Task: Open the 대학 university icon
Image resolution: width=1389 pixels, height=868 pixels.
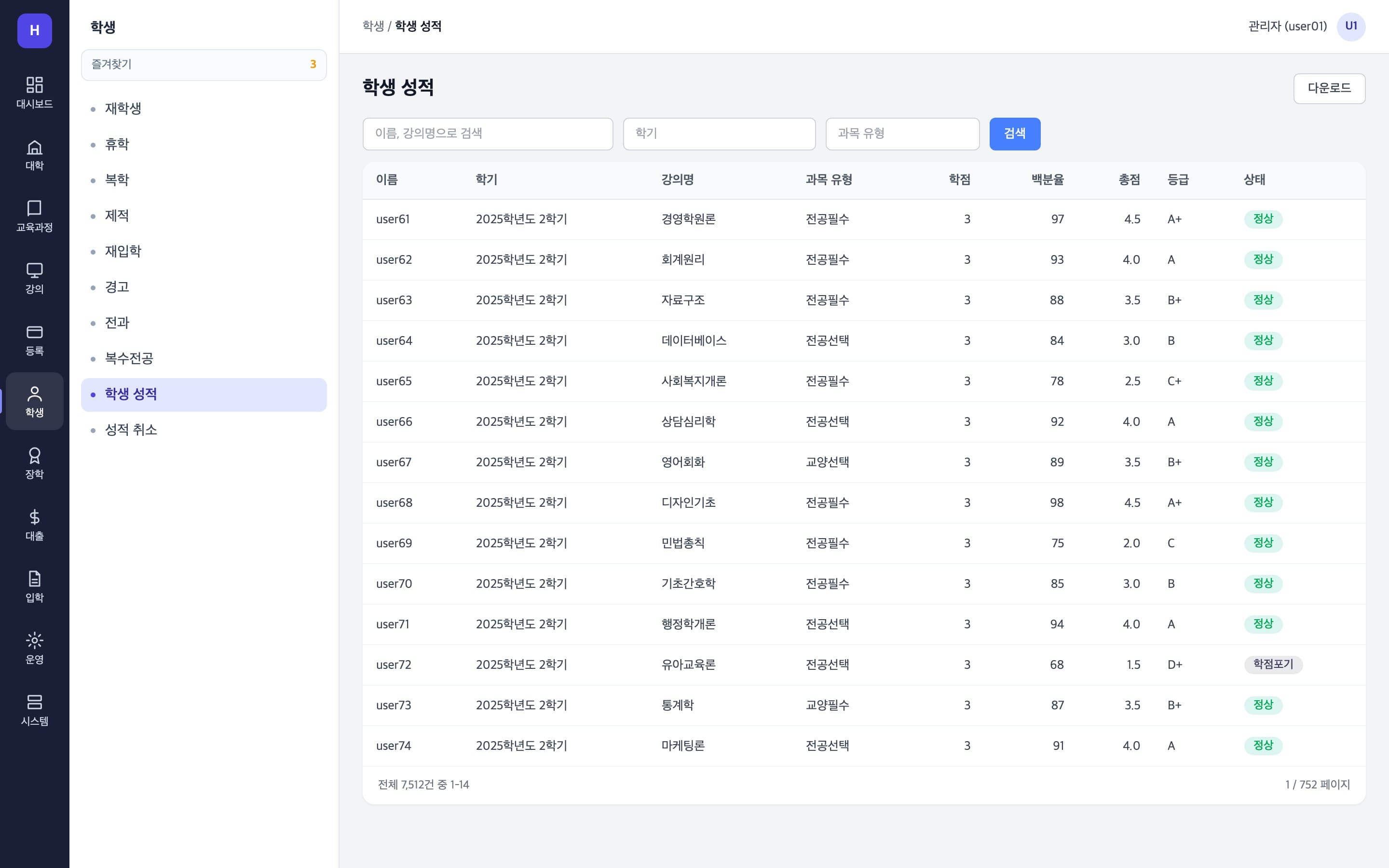Action: pos(34,154)
